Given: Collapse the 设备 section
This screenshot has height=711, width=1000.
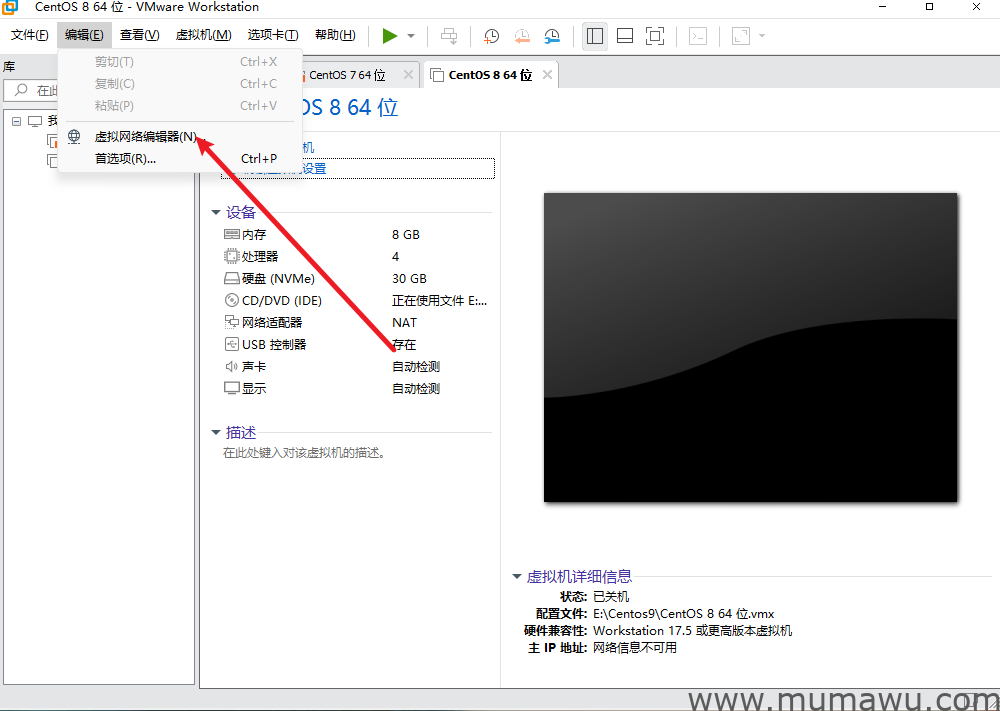Looking at the screenshot, I should pyautogui.click(x=216, y=212).
